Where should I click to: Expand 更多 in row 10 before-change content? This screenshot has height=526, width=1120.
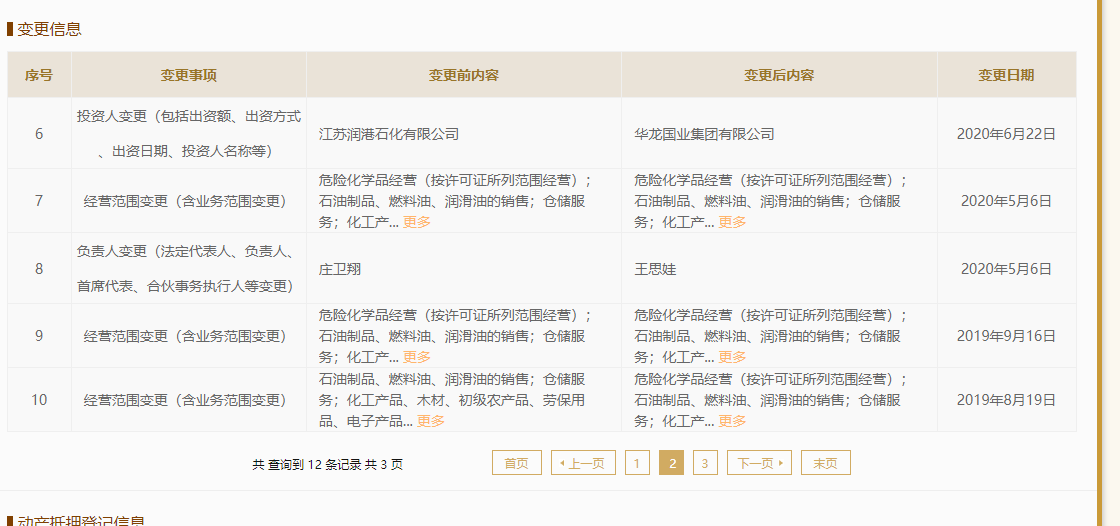coord(431,422)
